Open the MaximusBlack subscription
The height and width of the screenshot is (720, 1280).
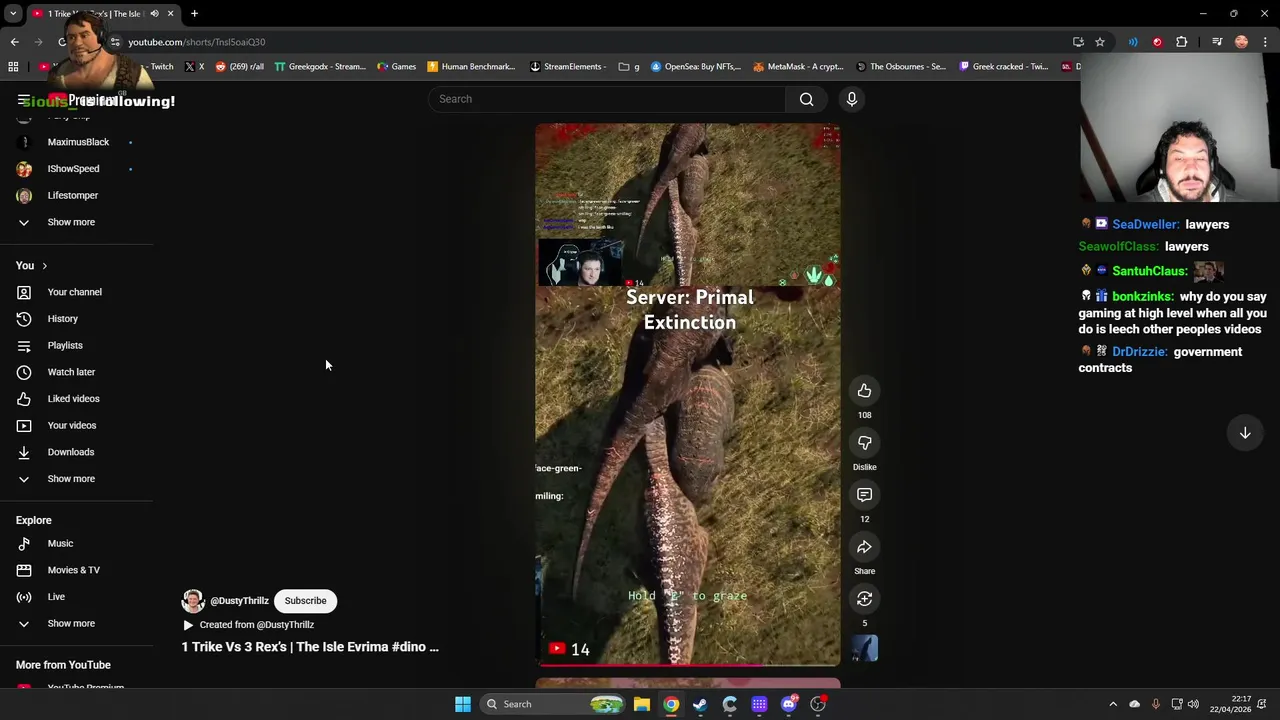point(77,142)
